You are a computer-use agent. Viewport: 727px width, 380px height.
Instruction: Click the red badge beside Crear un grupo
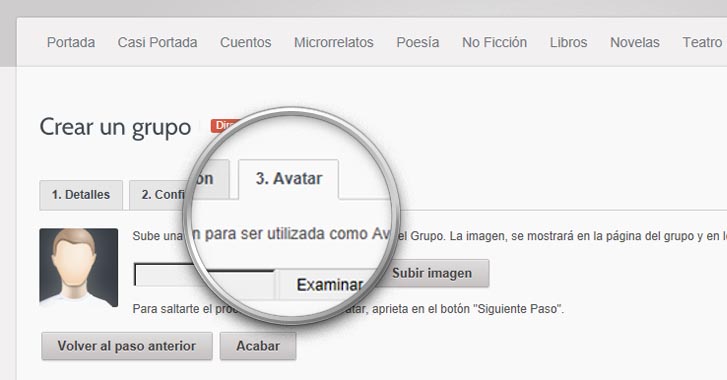(225, 126)
